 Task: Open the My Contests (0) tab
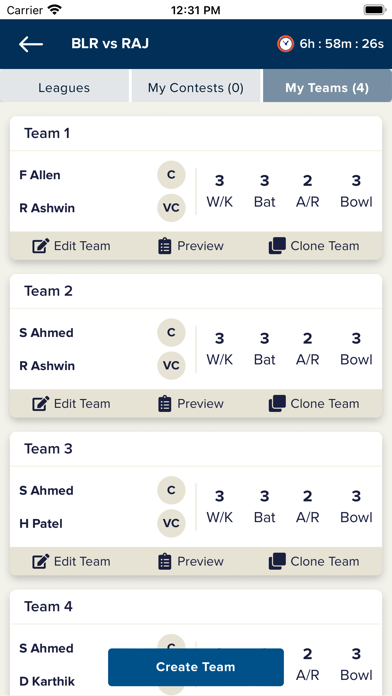[196, 87]
